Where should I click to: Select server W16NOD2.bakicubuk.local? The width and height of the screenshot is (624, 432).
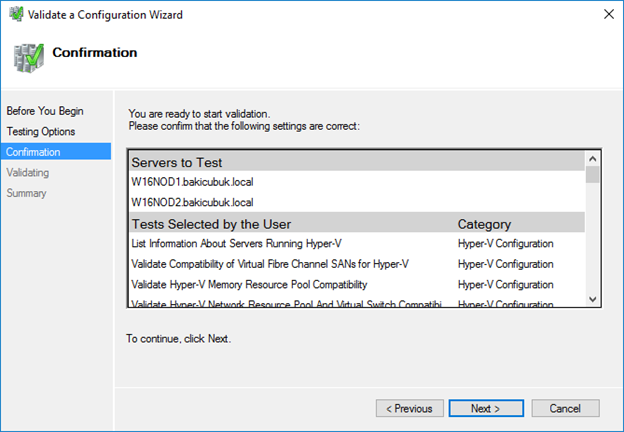pyautogui.click(x=192, y=202)
